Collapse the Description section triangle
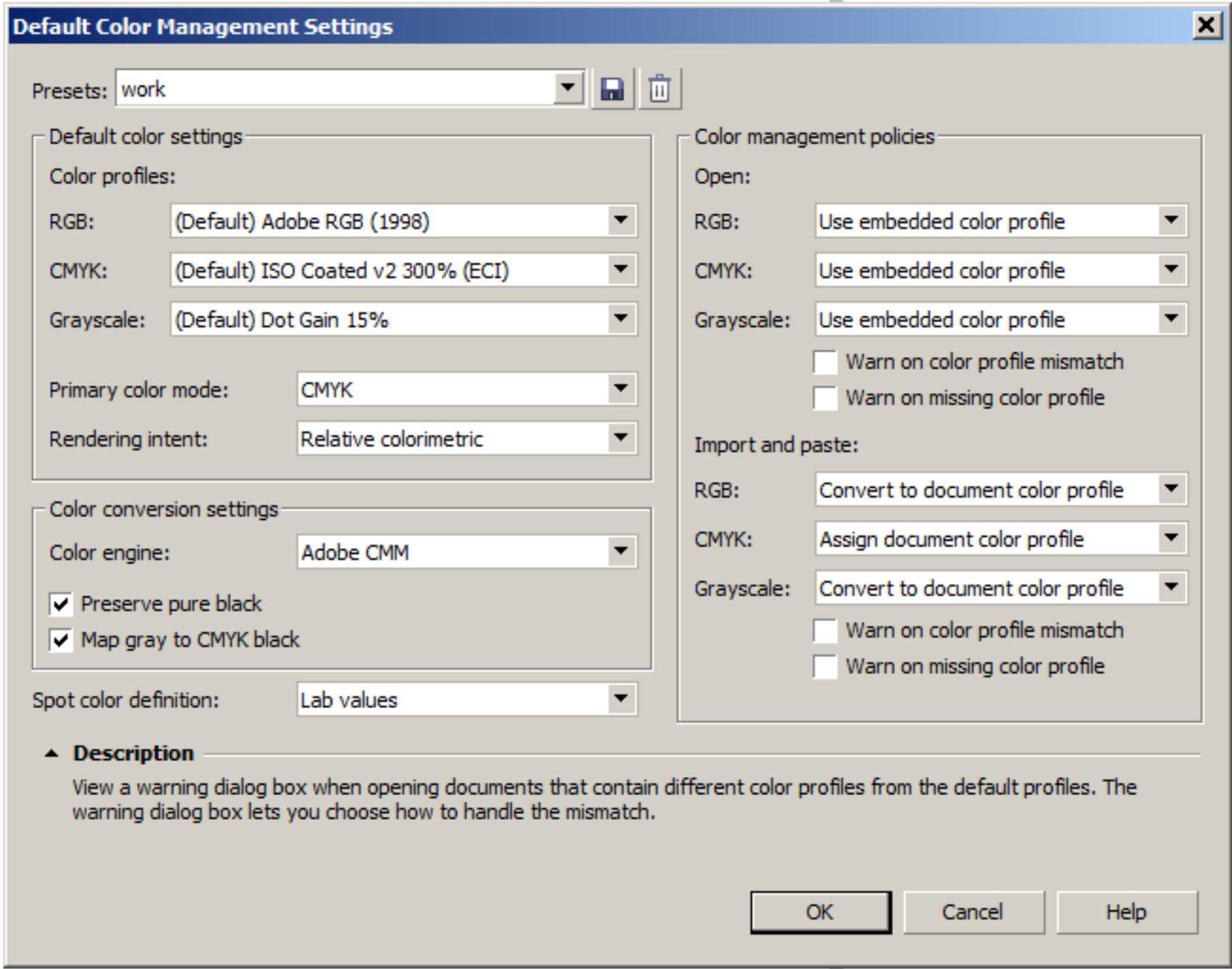The image size is (1232, 969). pyautogui.click(x=51, y=753)
